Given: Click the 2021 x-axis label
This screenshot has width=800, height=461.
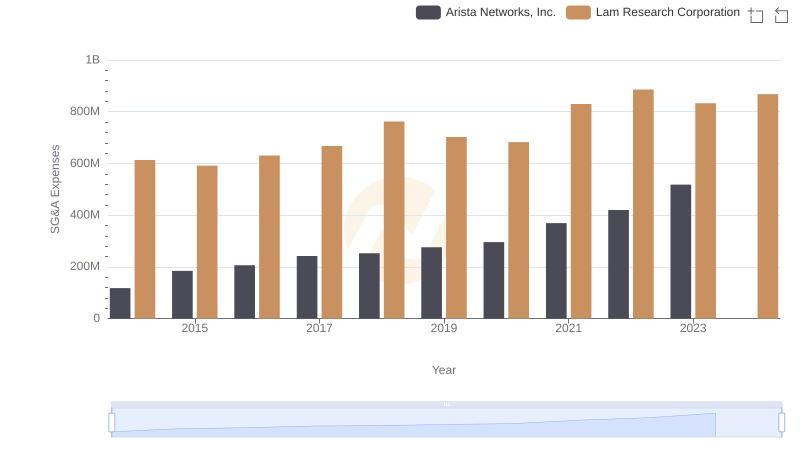Looking at the screenshot, I should click(568, 328).
